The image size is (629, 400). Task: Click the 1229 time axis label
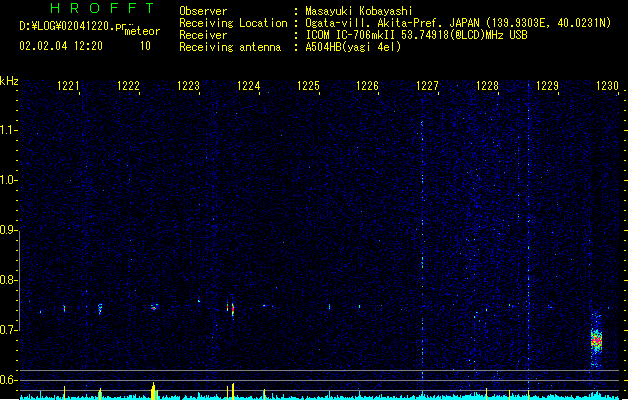tap(547, 86)
